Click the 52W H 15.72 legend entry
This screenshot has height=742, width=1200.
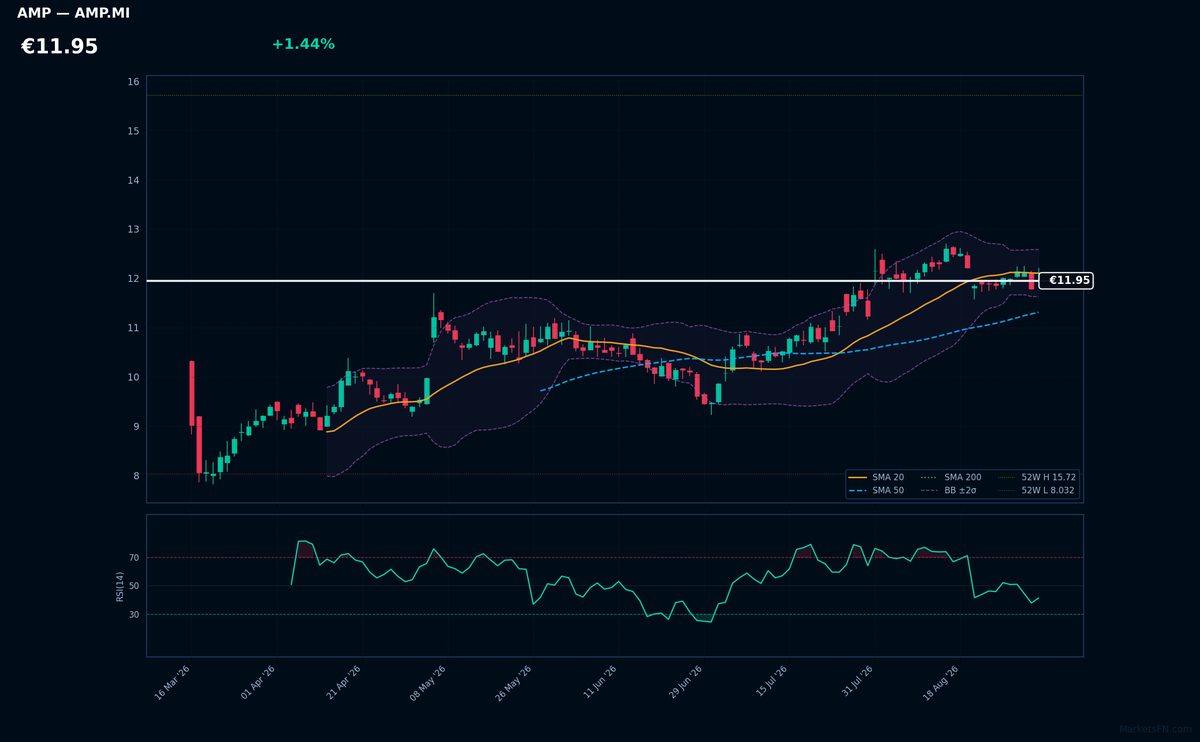1037,478
